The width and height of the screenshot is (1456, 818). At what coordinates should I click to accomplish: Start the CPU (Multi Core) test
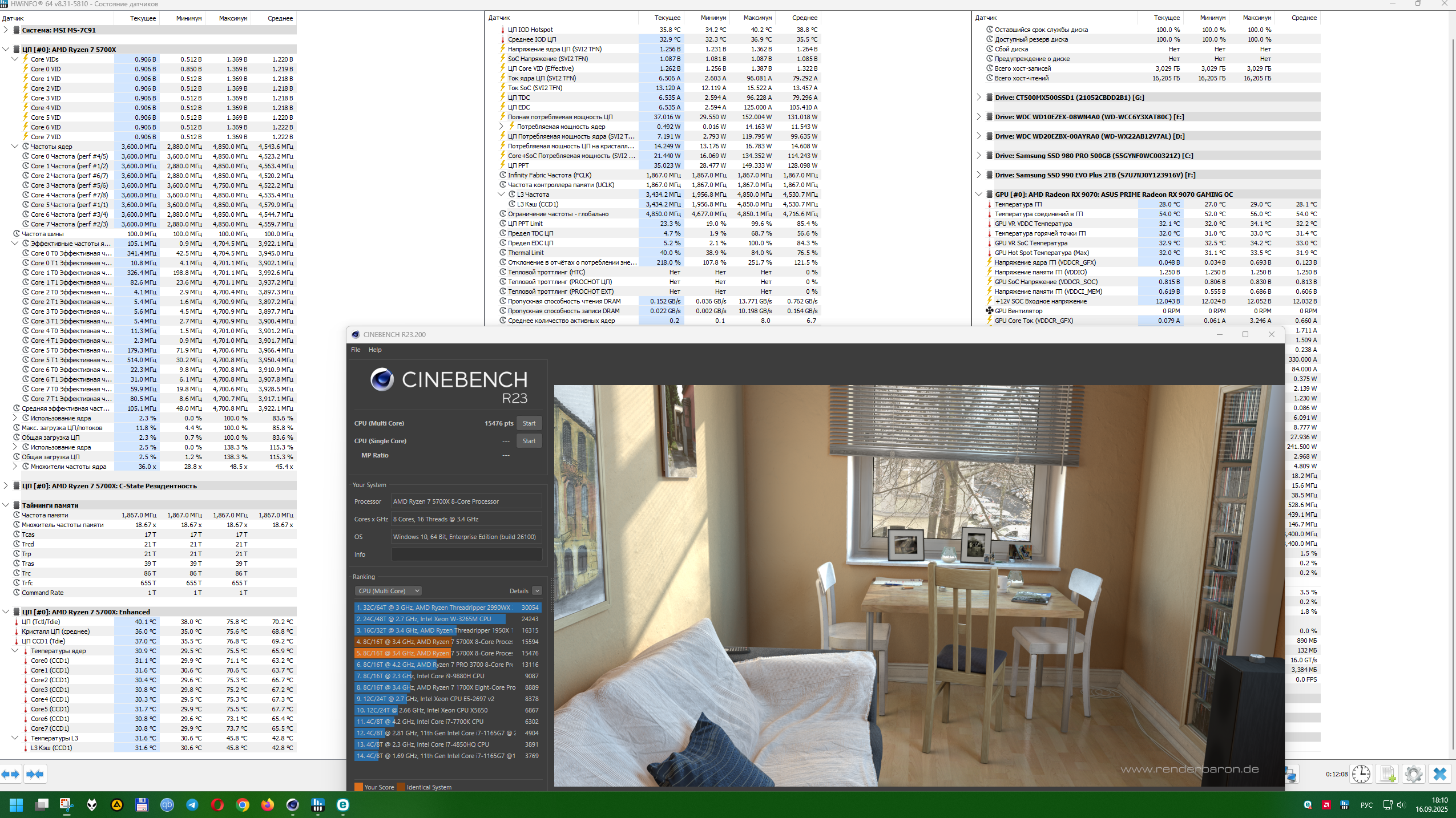point(529,423)
